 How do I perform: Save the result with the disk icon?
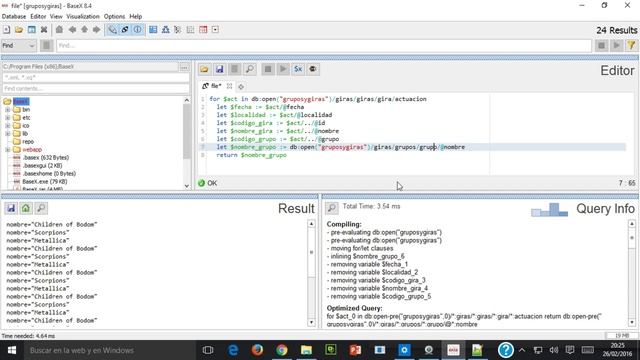pyautogui.click(x=11, y=208)
